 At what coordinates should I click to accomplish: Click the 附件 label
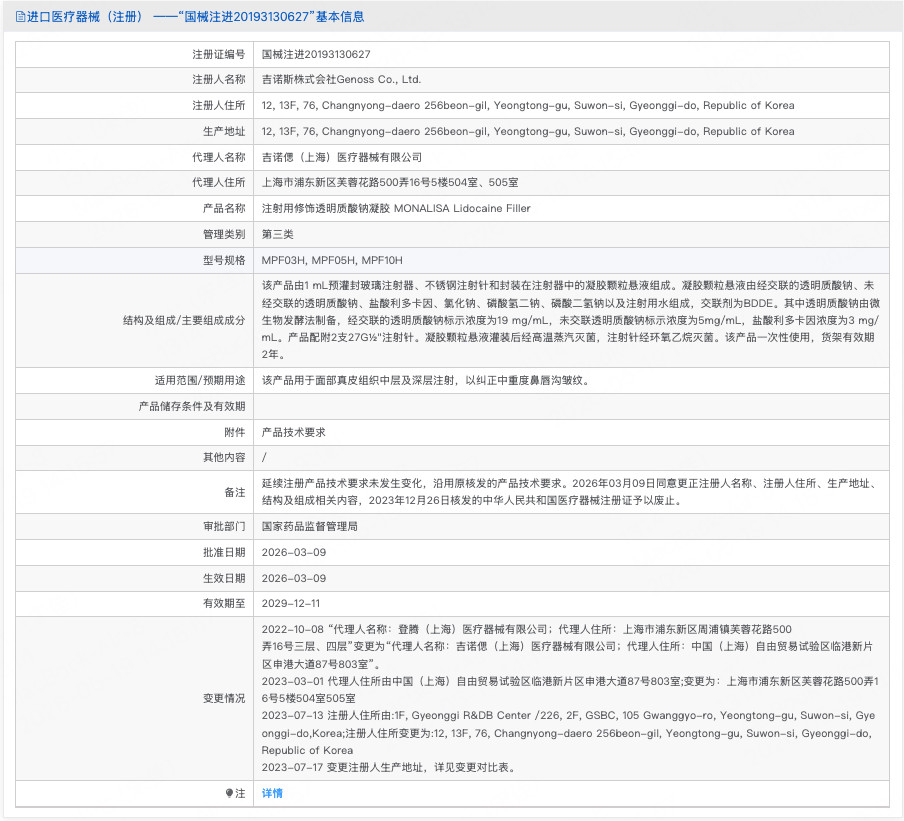(x=235, y=432)
